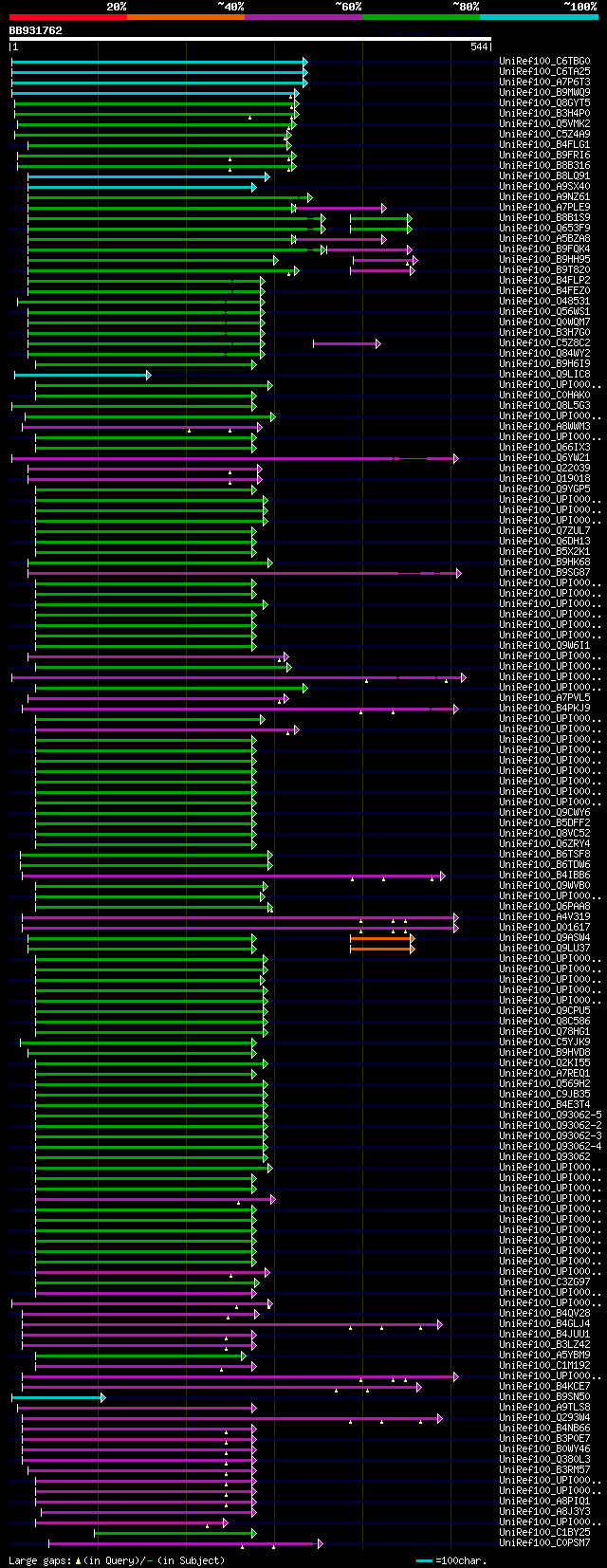Select the UniRef100_A9NZ61 label
The height and width of the screenshot is (1568, 607).
coord(544,197)
